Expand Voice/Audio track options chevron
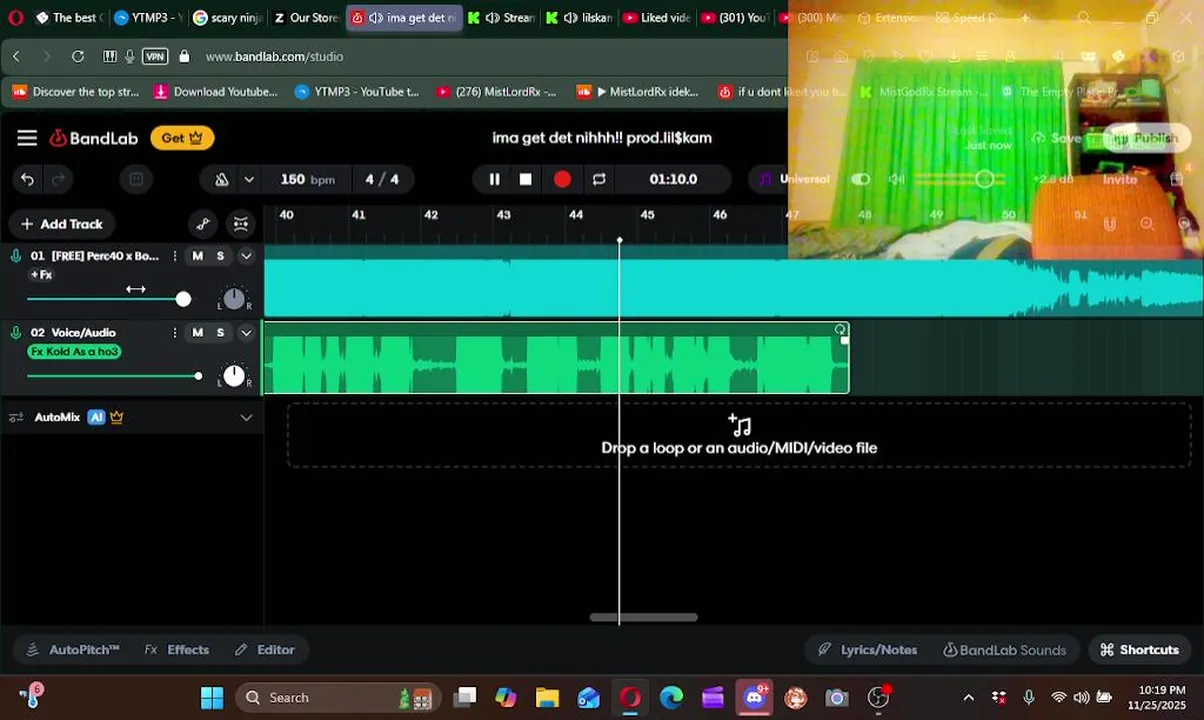 click(x=246, y=333)
